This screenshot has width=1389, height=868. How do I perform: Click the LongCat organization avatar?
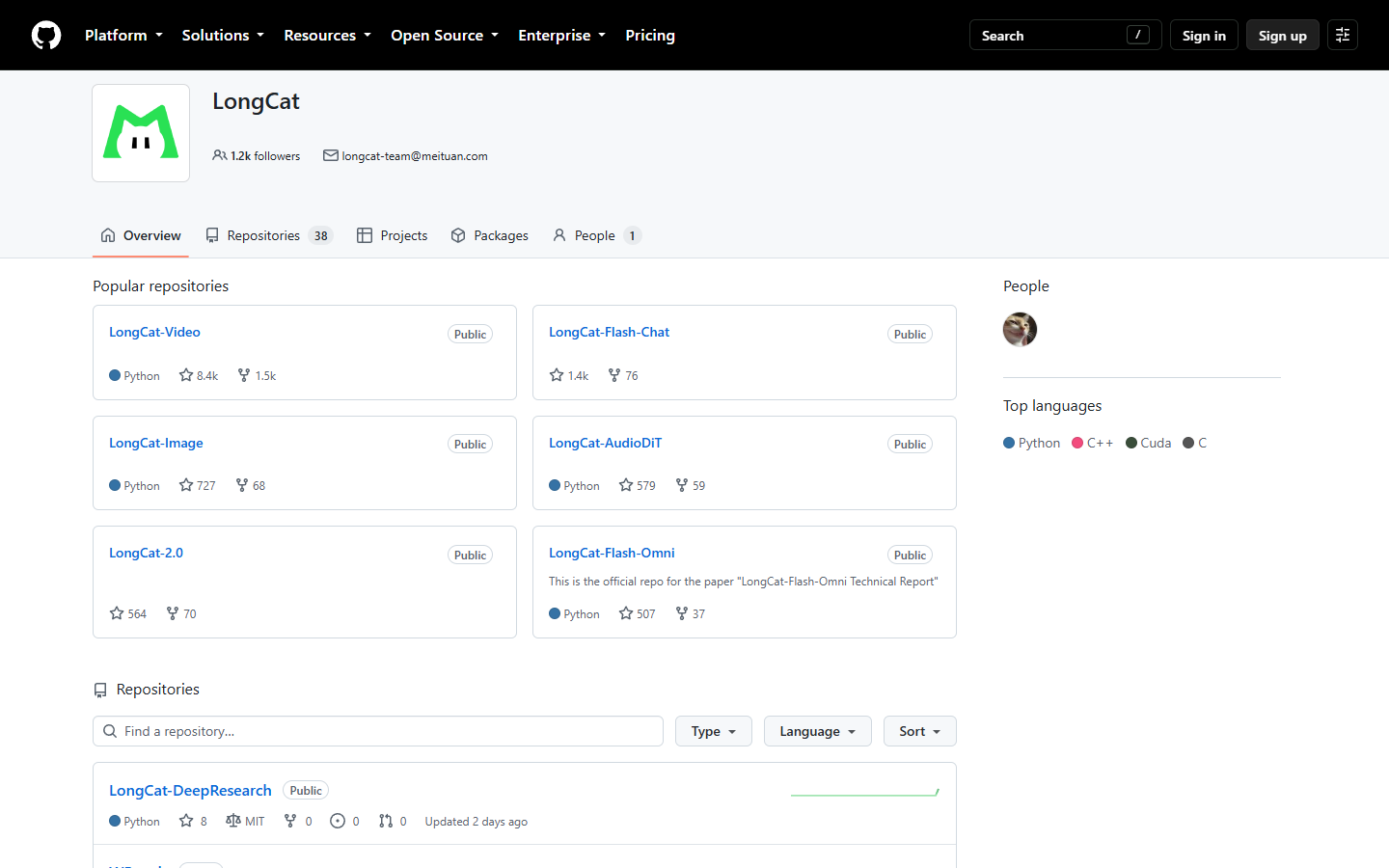coord(141,133)
